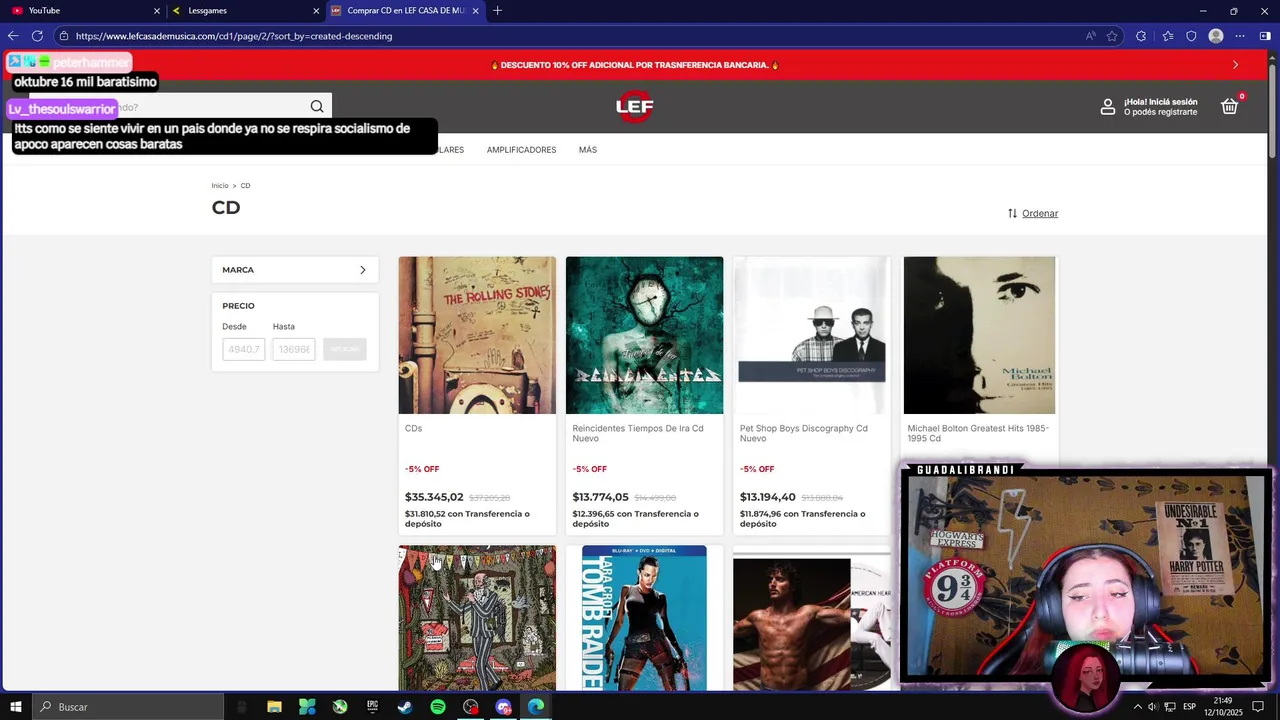Close the YouTube tab

(x=156, y=11)
